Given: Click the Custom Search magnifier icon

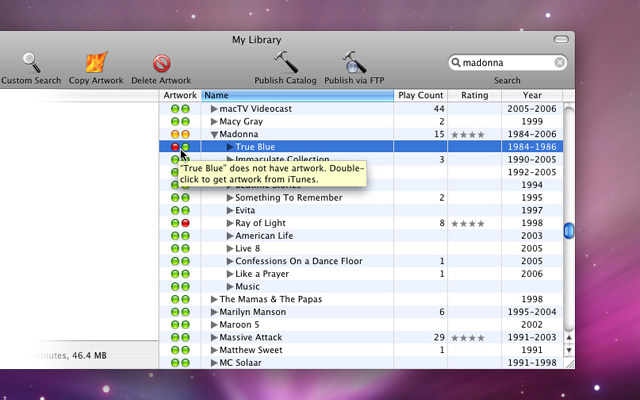Looking at the screenshot, I should 30,63.
